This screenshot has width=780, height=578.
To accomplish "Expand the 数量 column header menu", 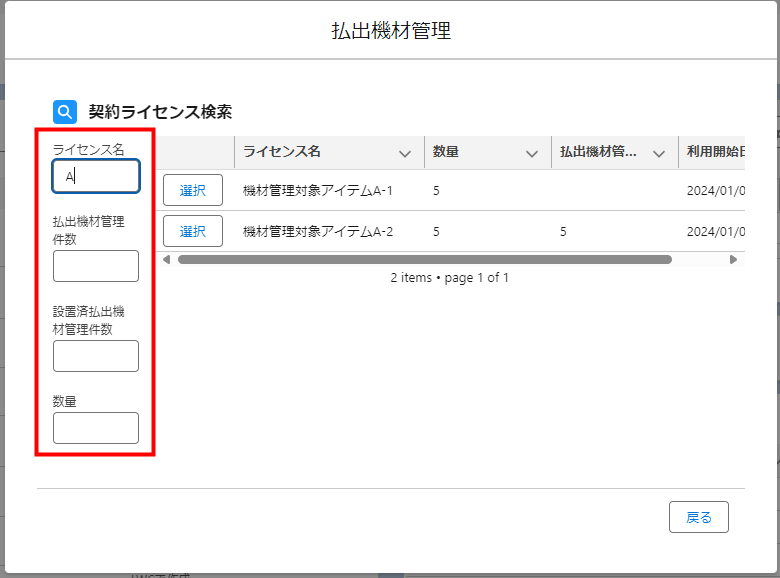I will (x=532, y=153).
